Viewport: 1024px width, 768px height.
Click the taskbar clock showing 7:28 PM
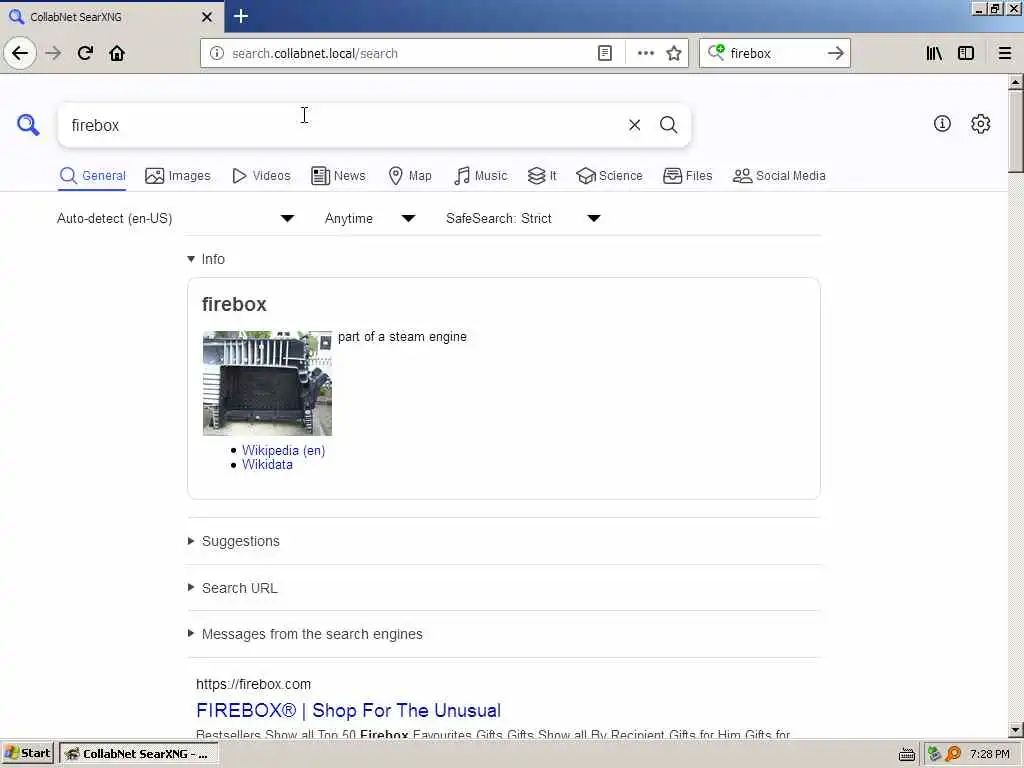[989, 754]
